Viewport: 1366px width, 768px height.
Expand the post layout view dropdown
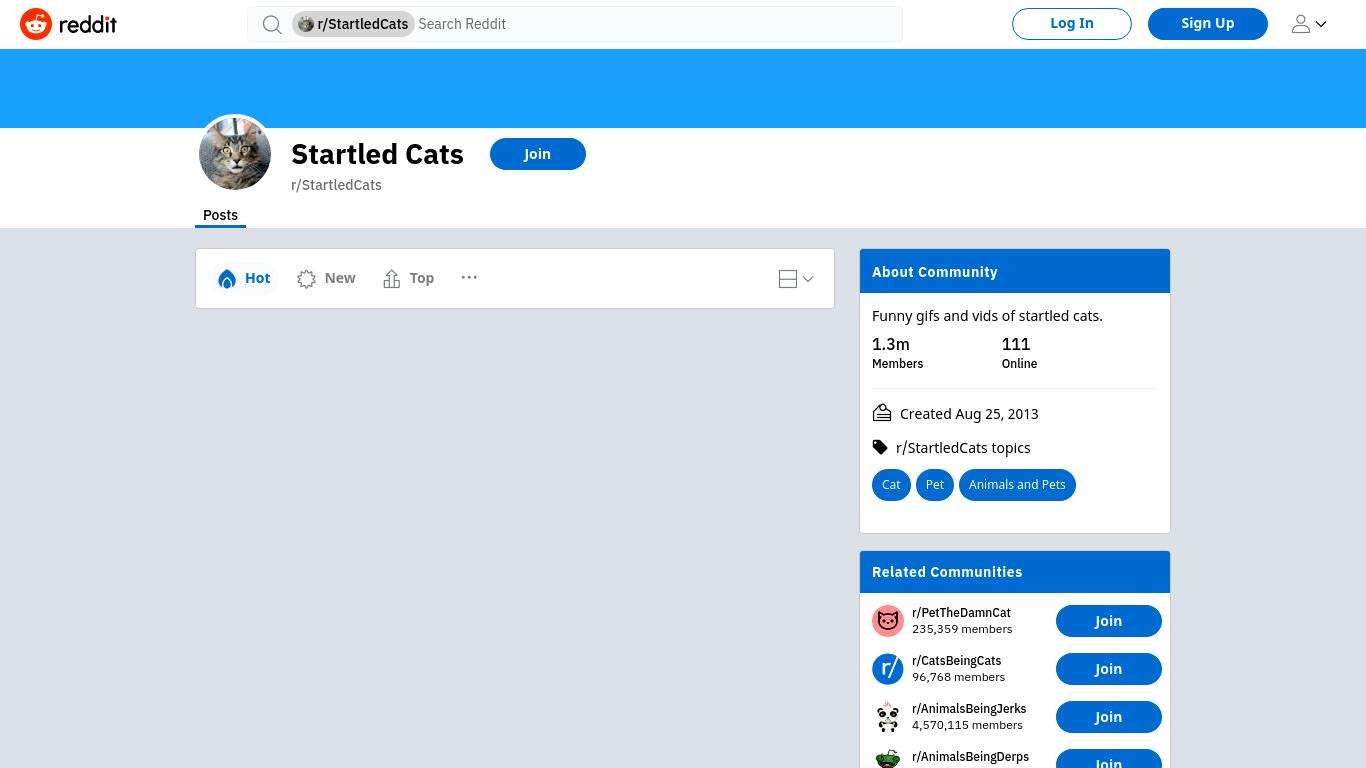(796, 279)
